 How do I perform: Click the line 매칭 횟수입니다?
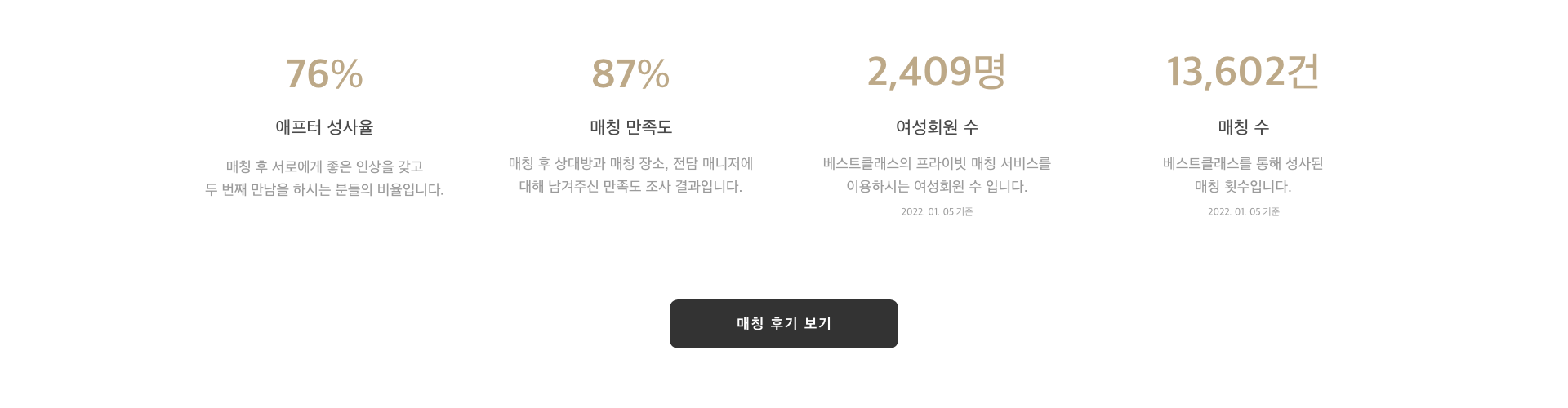[x=1243, y=186]
